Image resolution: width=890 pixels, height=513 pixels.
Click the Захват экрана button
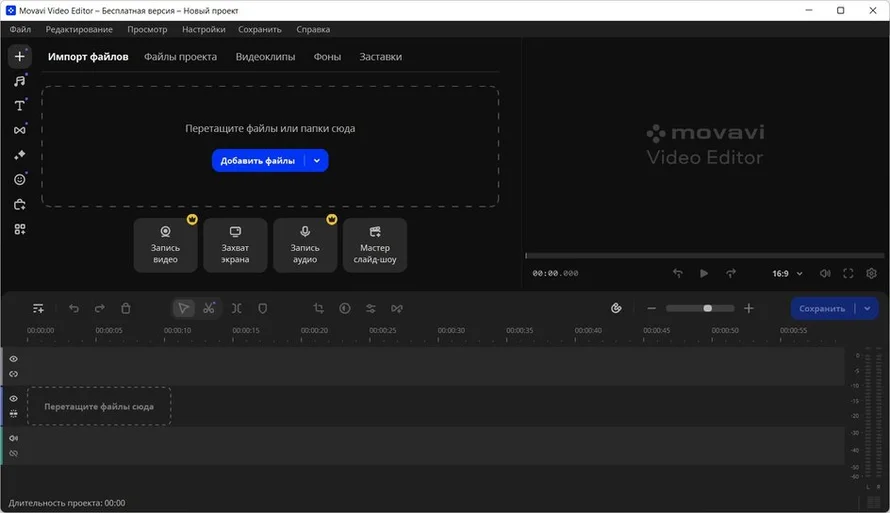[x=235, y=245]
